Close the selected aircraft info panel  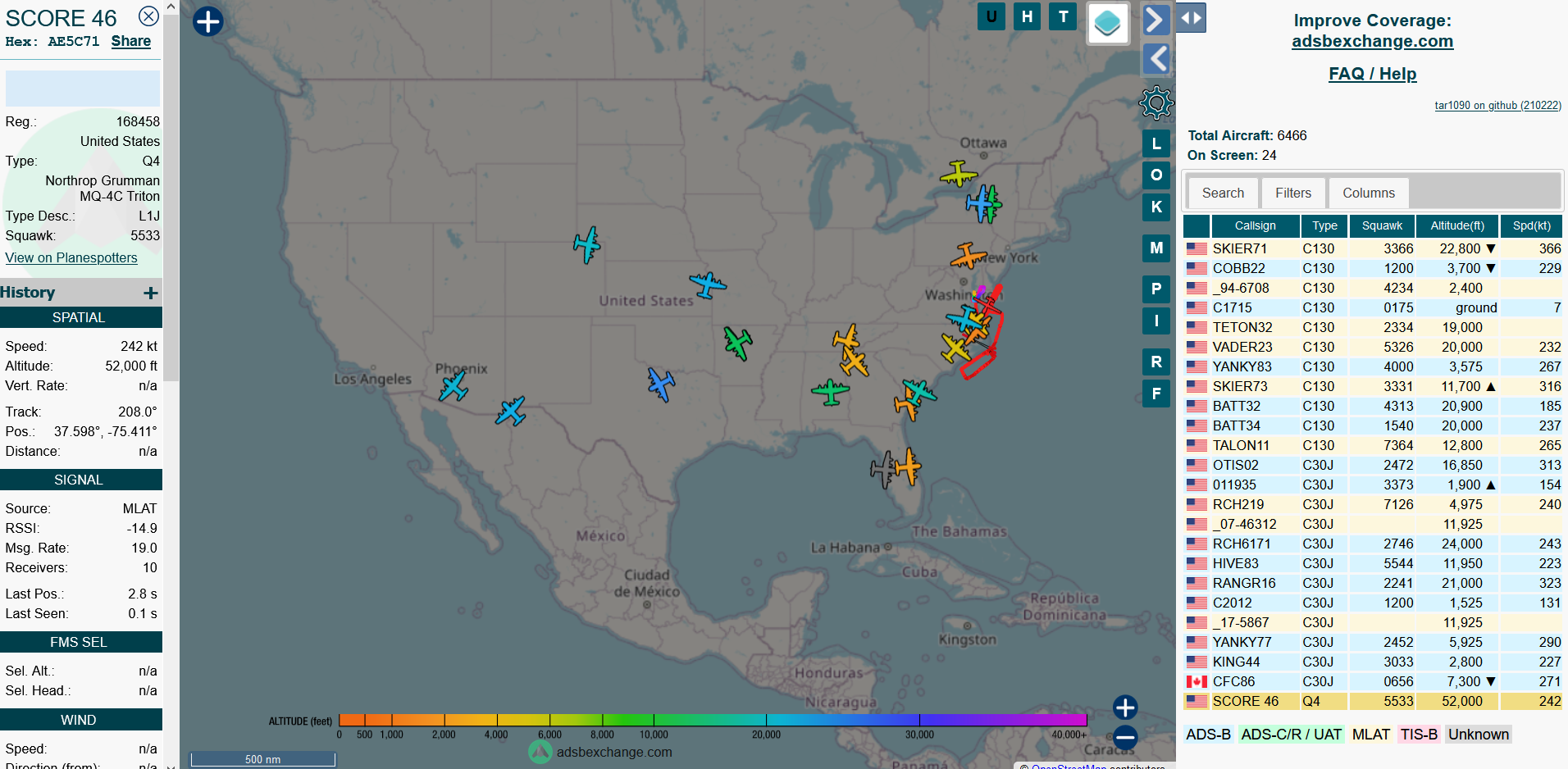pyautogui.click(x=148, y=16)
